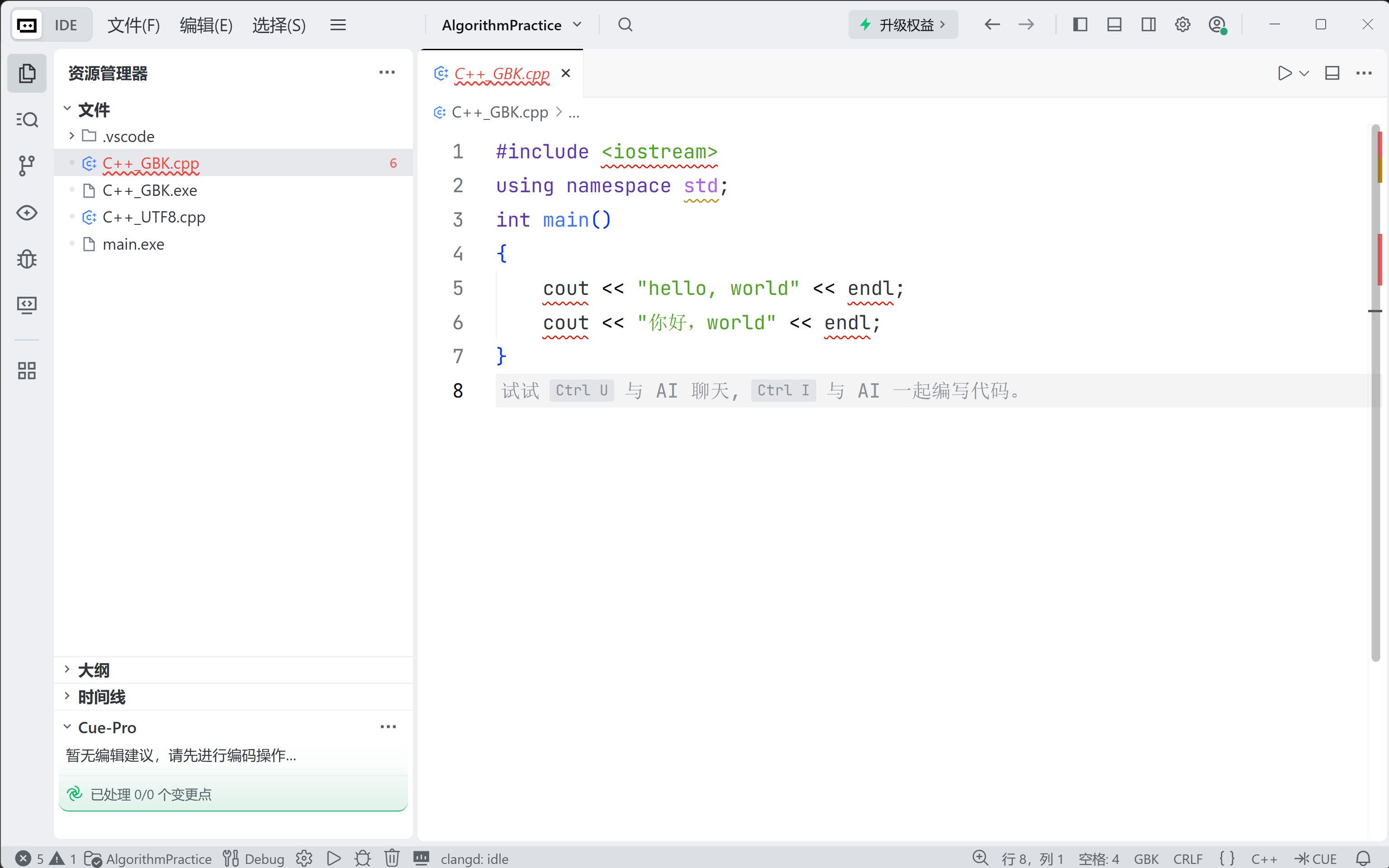Screen dimensions: 1389x868
Task: Open the 选择(S) menu
Action: (279, 25)
